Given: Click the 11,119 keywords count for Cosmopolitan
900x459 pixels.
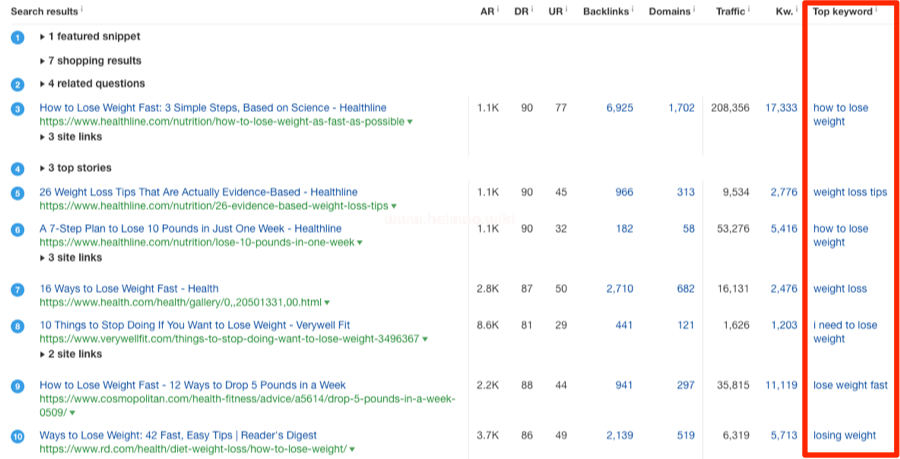Looking at the screenshot, I should pyautogui.click(x=780, y=385).
